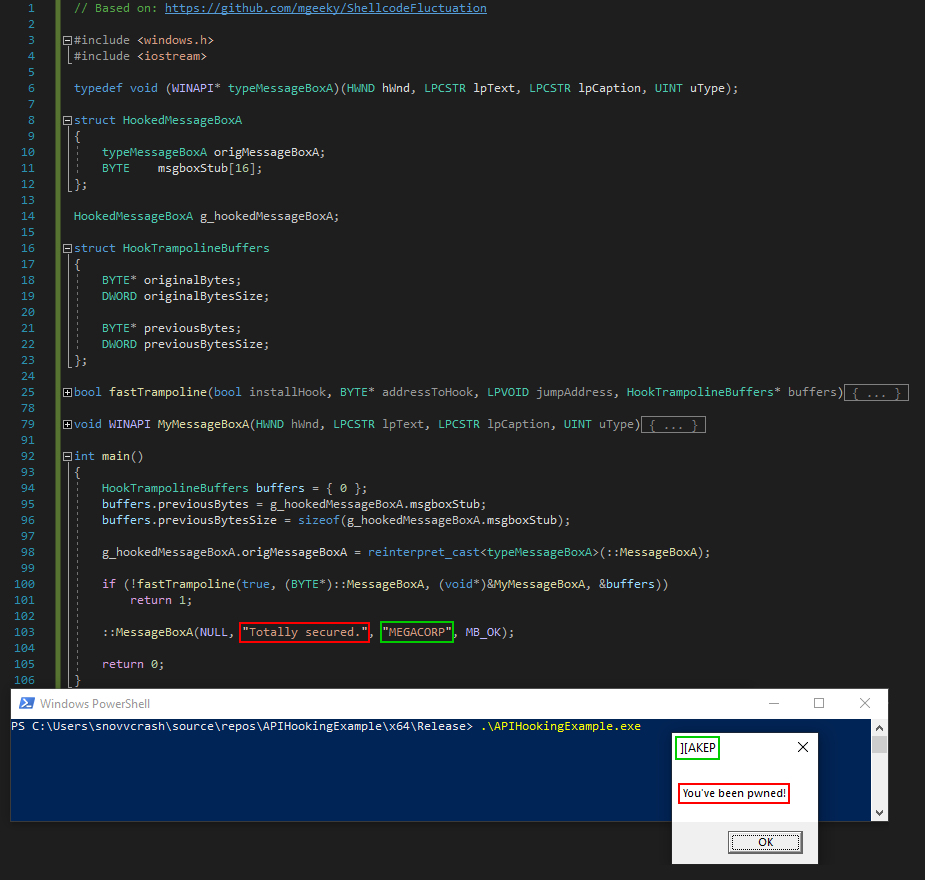This screenshot has width=925, height=880.
Task: Close the ][AKEP message box
Action: 802,747
